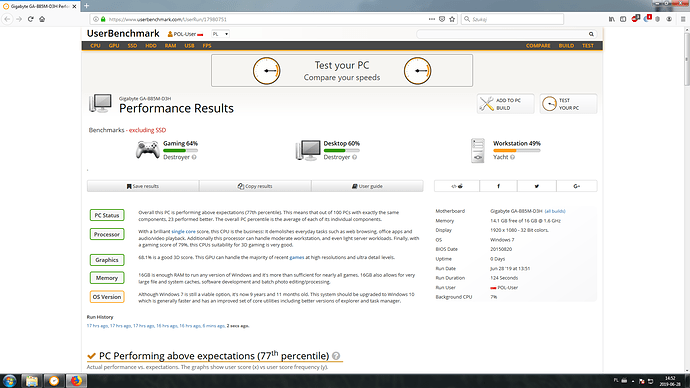Image resolution: width=690 pixels, height=388 pixels.
Task: Select the SSD navigation tab
Action: pos(132,46)
